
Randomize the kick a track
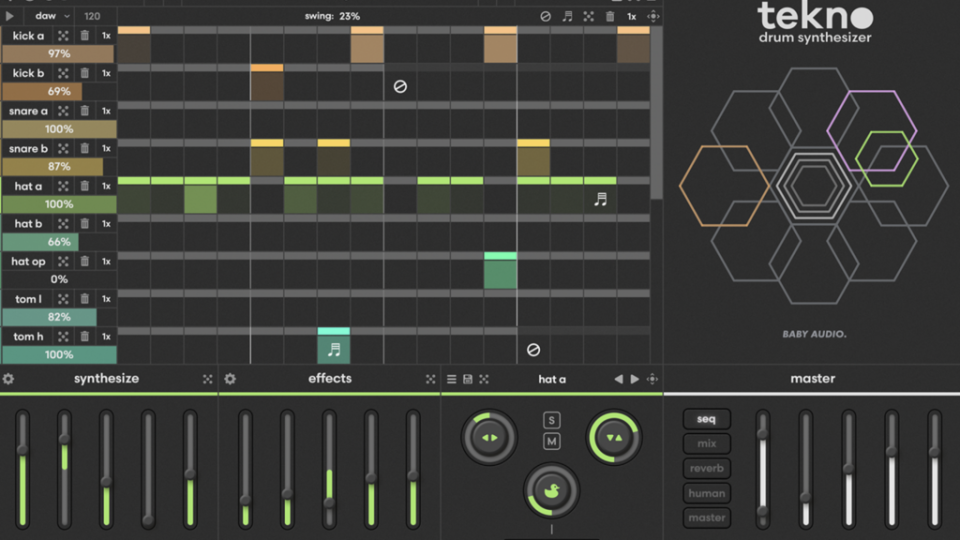[x=63, y=36]
